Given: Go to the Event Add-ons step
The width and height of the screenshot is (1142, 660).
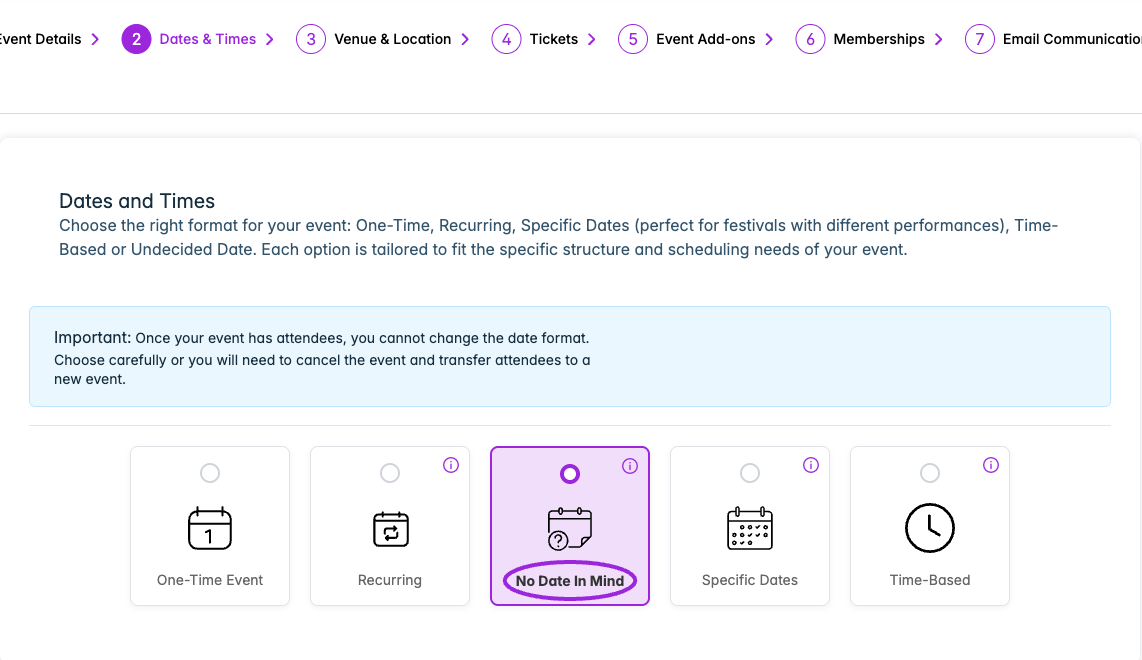Looking at the screenshot, I should (x=706, y=39).
